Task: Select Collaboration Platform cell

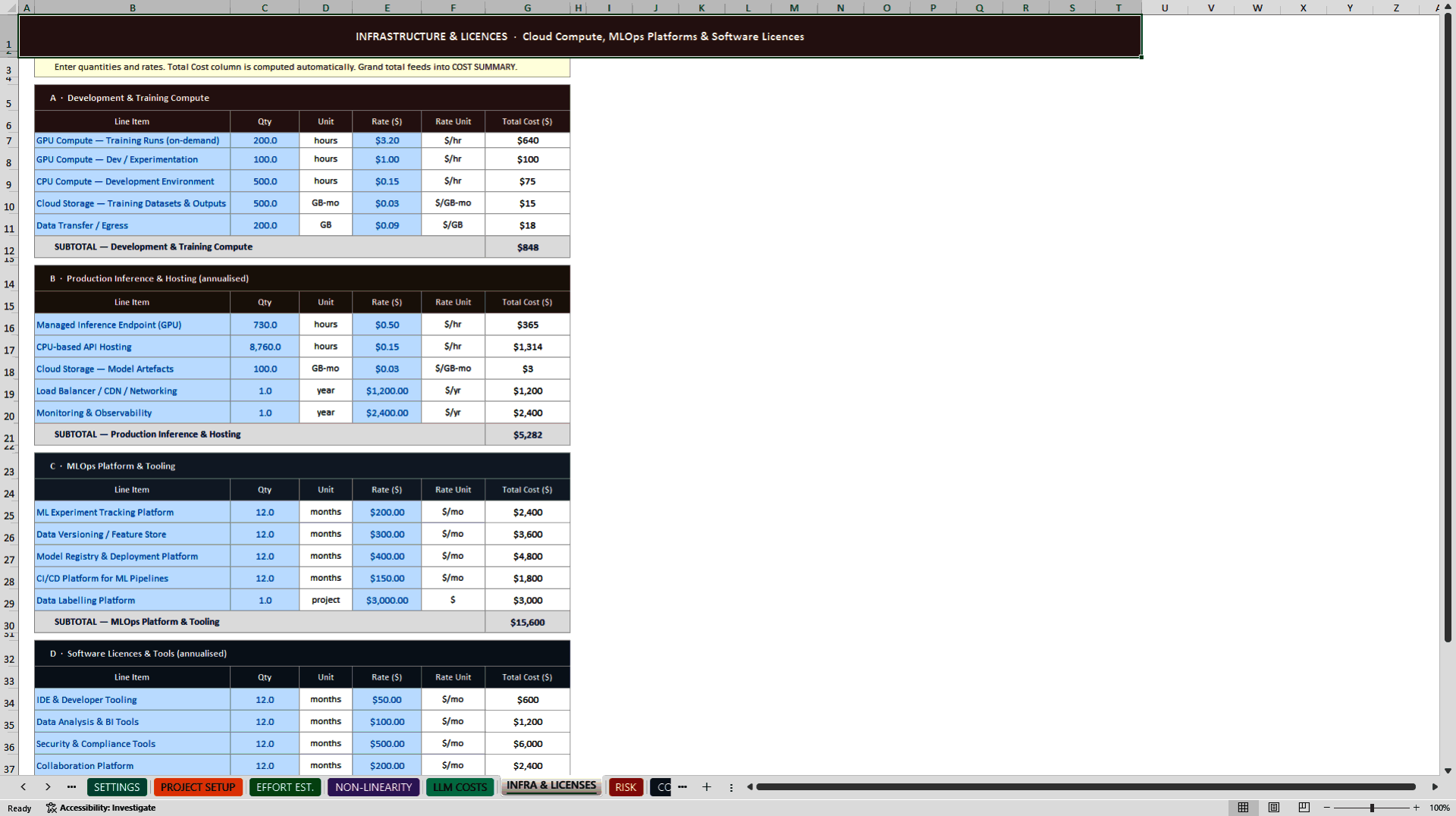Action: pos(132,765)
